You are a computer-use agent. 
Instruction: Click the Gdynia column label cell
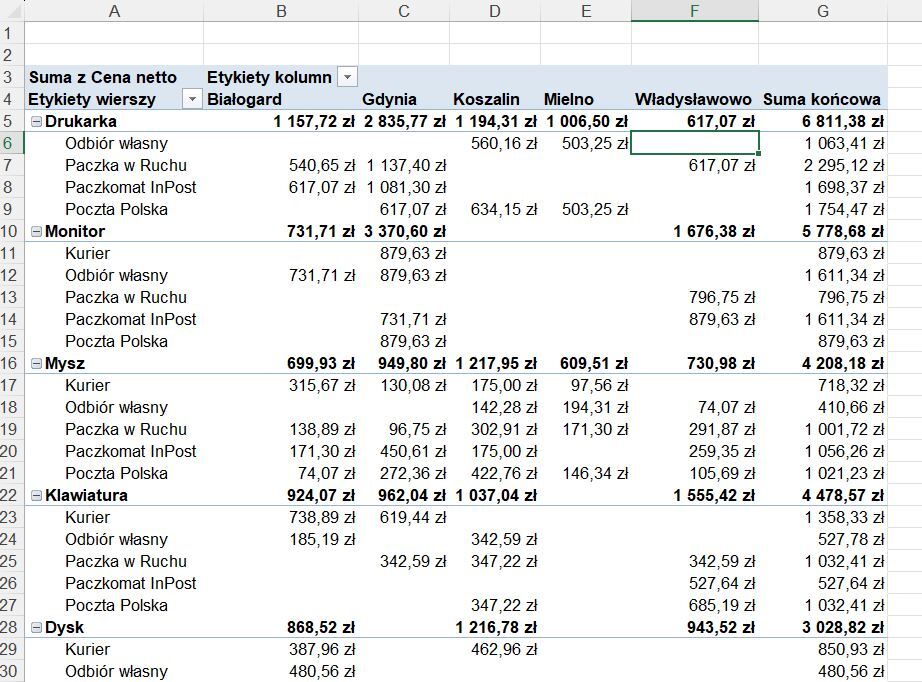(403, 100)
